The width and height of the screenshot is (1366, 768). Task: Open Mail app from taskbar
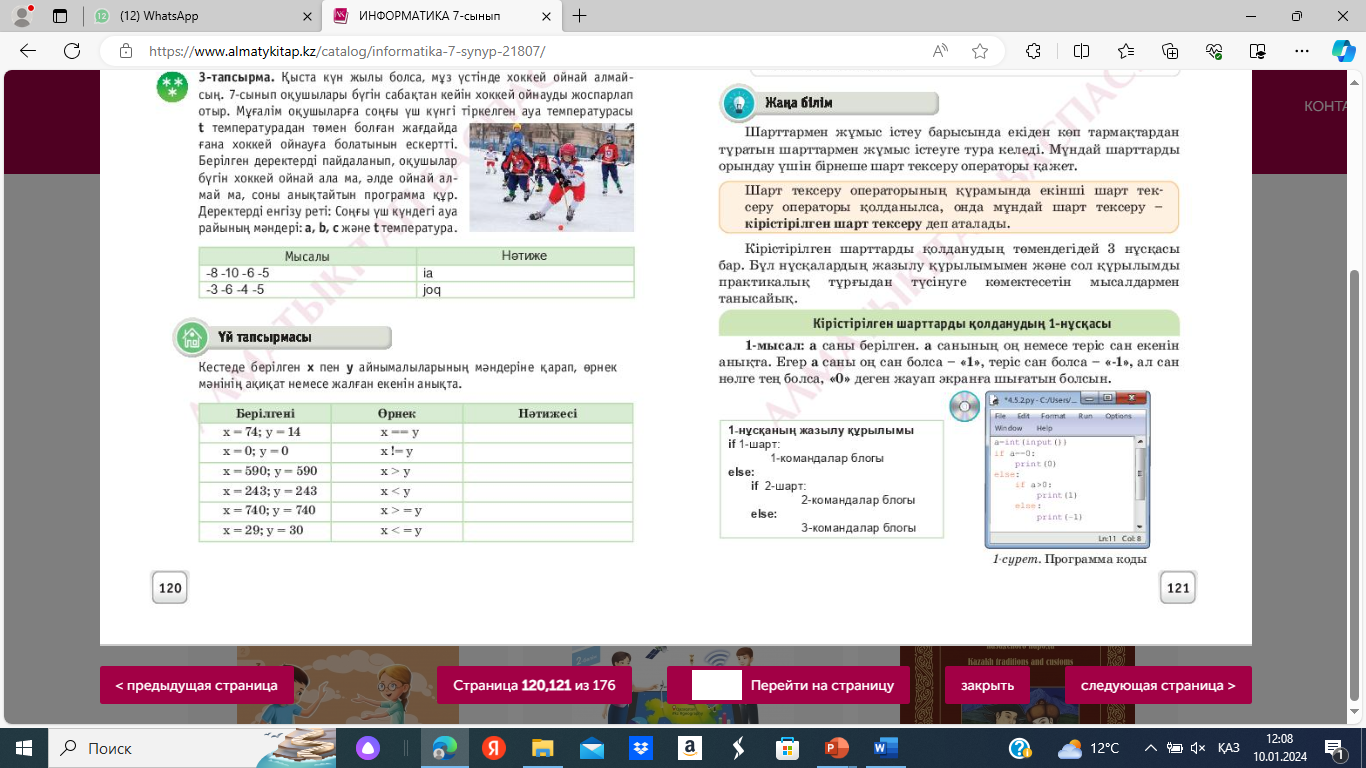click(591, 748)
